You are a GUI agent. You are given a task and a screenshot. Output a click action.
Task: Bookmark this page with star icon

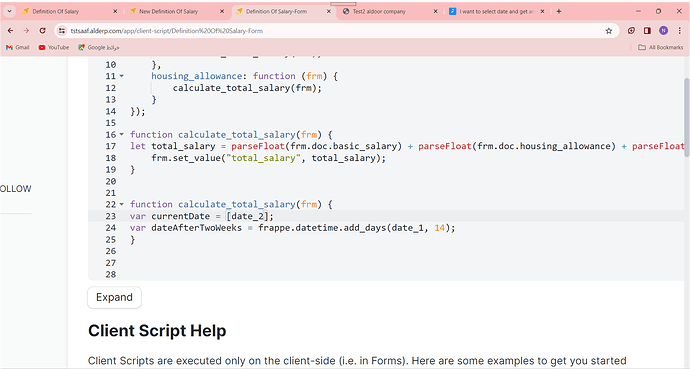click(609, 31)
